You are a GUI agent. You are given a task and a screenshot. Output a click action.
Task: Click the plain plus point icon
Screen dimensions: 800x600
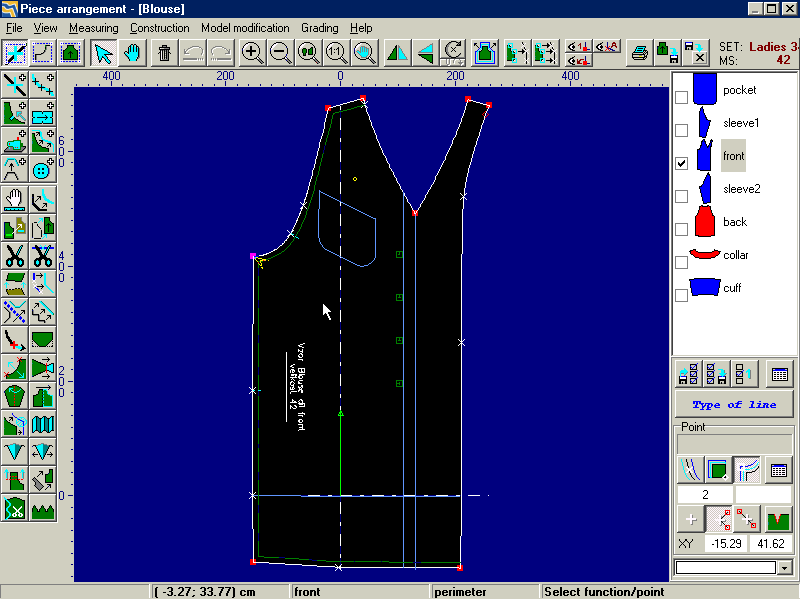(691, 520)
